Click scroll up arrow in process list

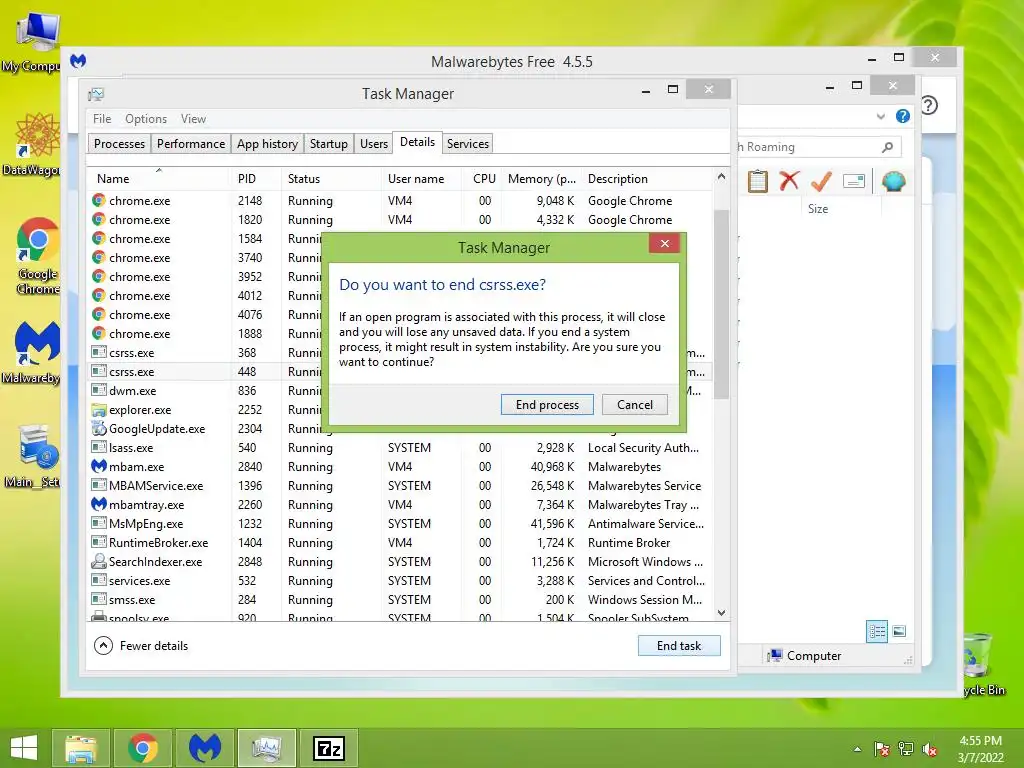(x=721, y=176)
